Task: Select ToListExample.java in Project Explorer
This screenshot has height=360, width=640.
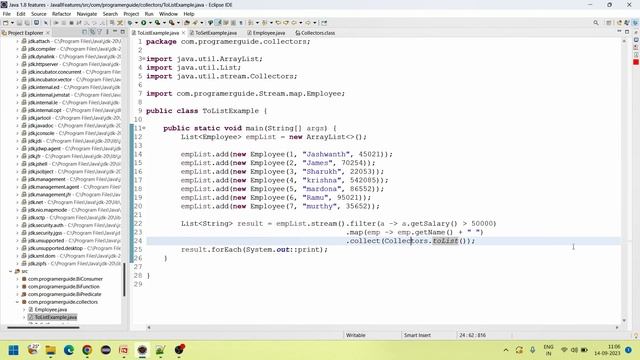Action: [x=56, y=317]
